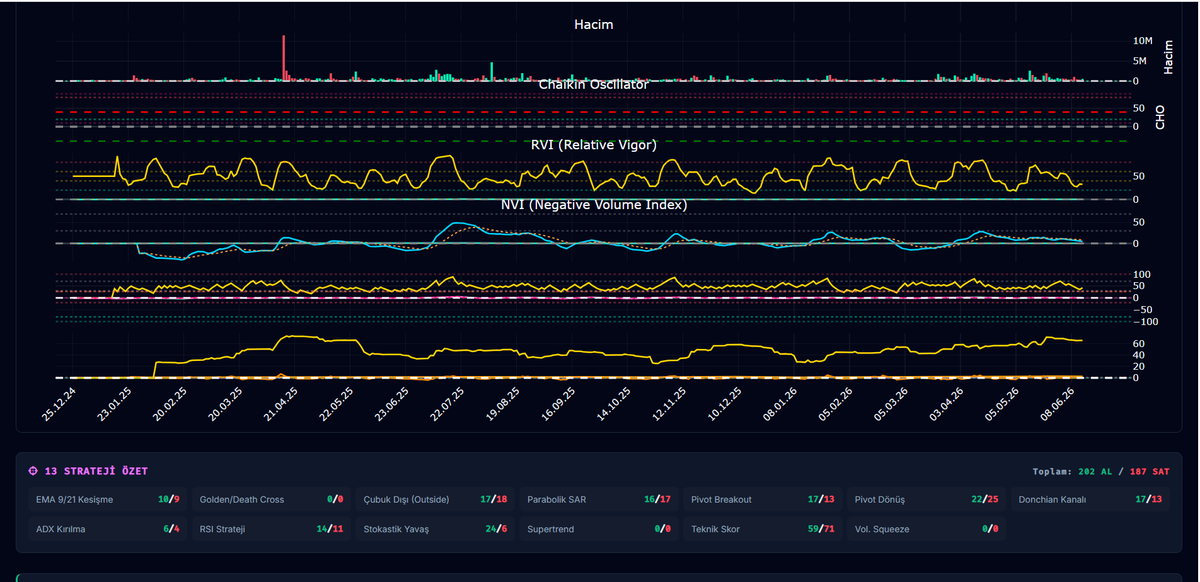
Task: Click the 16.09.25 date label
Action: (560, 405)
